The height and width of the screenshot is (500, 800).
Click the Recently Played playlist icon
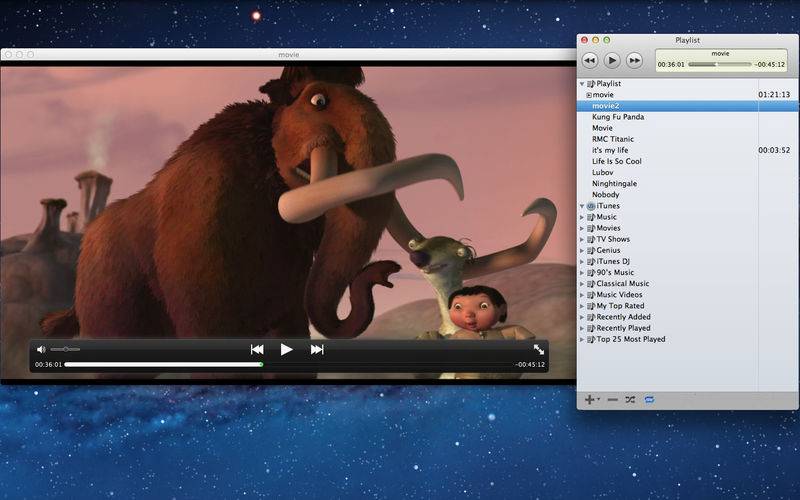(x=591, y=329)
